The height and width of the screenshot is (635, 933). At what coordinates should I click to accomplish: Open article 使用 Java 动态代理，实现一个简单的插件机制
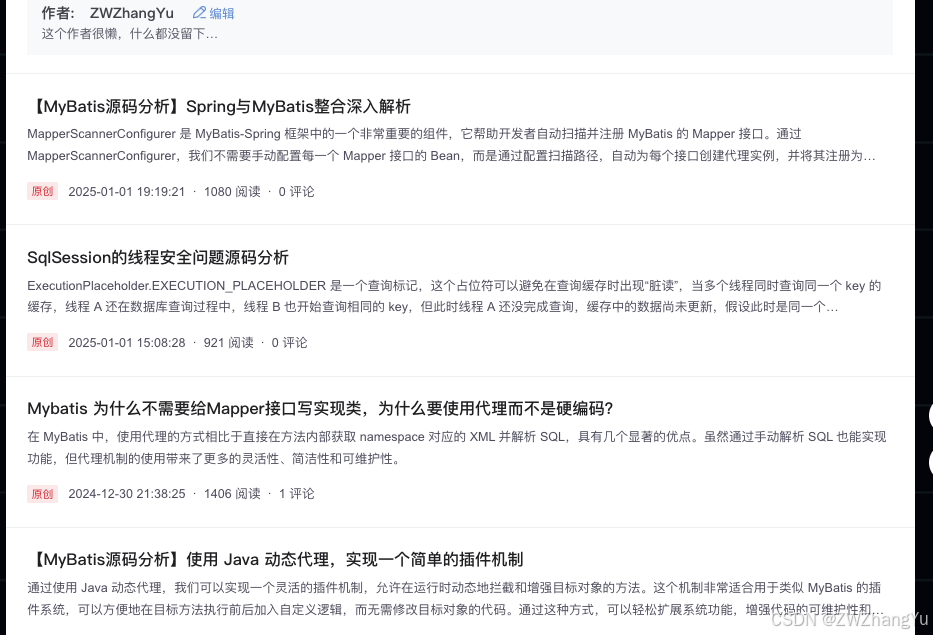[276, 560]
